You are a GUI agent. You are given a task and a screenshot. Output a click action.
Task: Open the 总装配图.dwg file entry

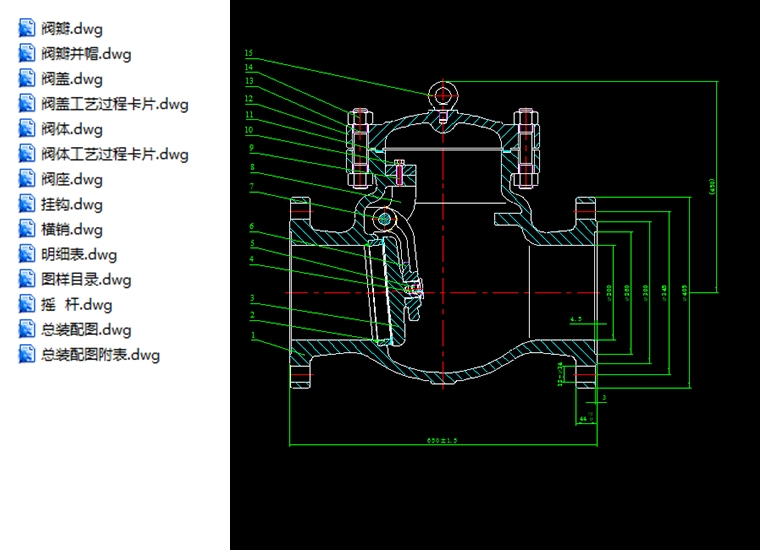click(86, 329)
